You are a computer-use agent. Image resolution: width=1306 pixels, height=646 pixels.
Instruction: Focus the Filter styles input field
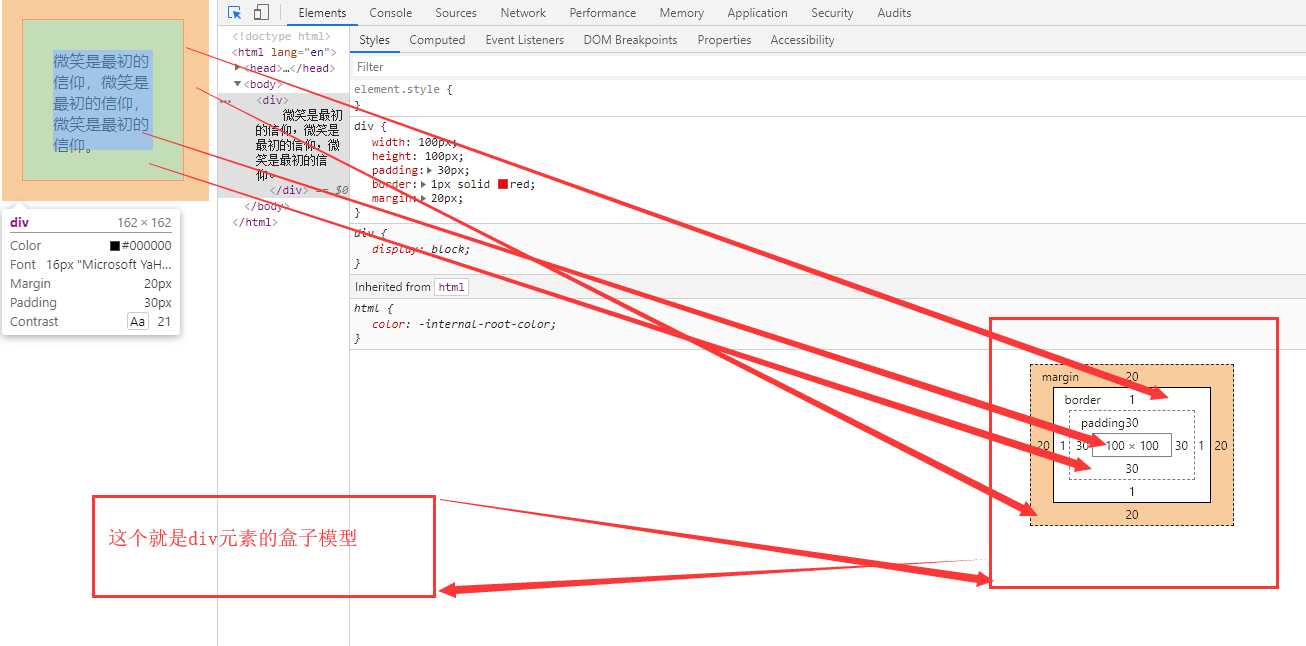(x=827, y=67)
